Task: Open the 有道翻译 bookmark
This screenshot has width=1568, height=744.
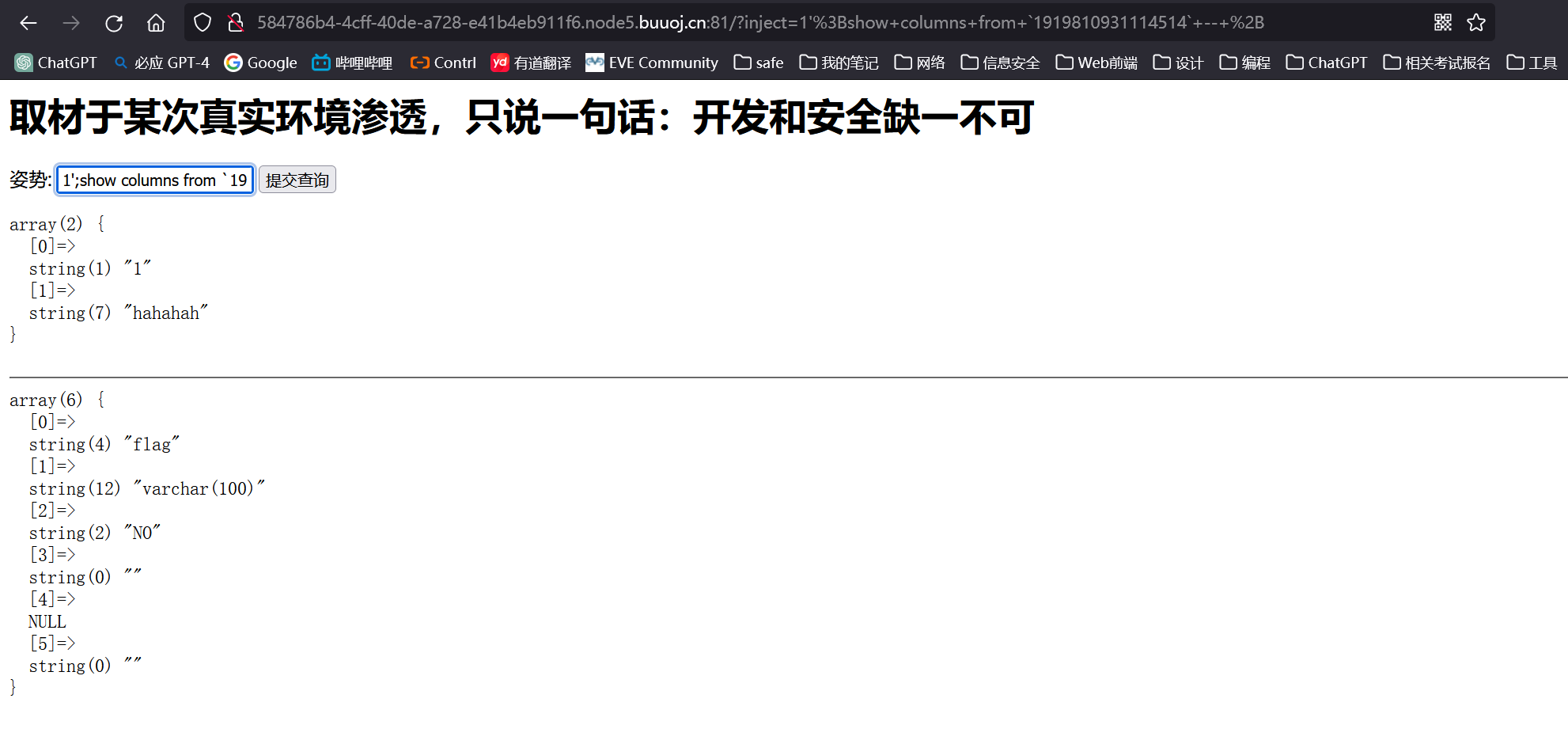Action: pos(531,63)
